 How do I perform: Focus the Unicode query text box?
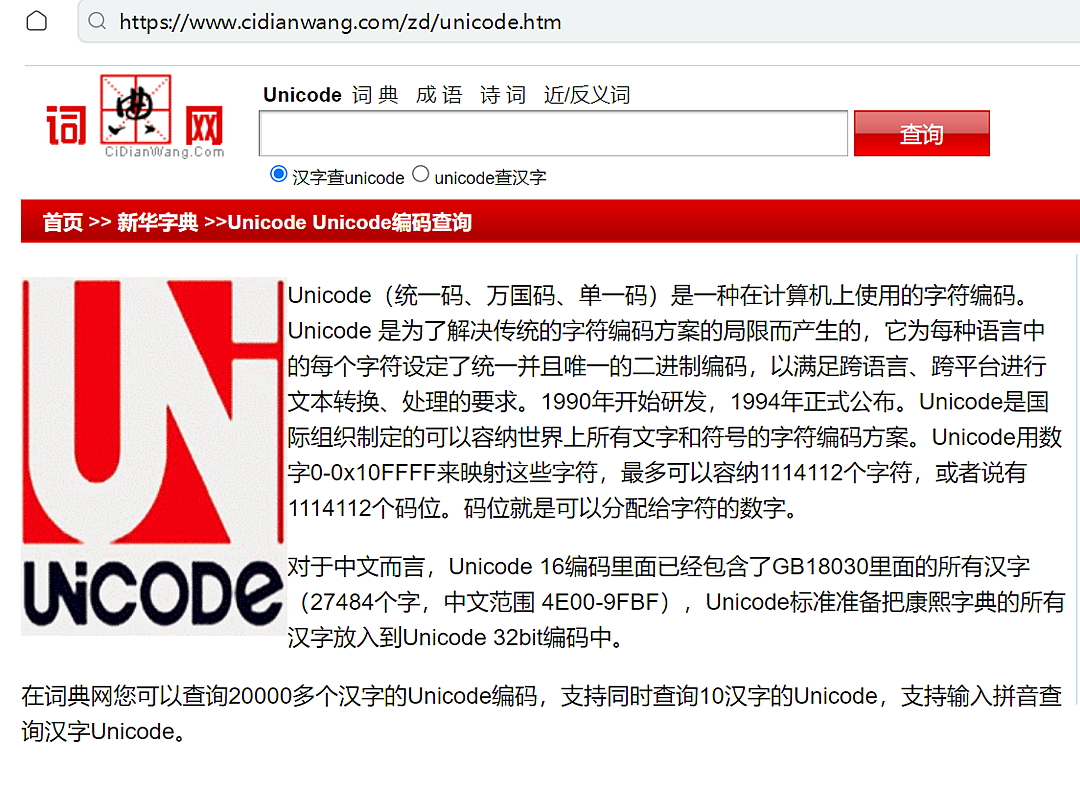tap(553, 133)
